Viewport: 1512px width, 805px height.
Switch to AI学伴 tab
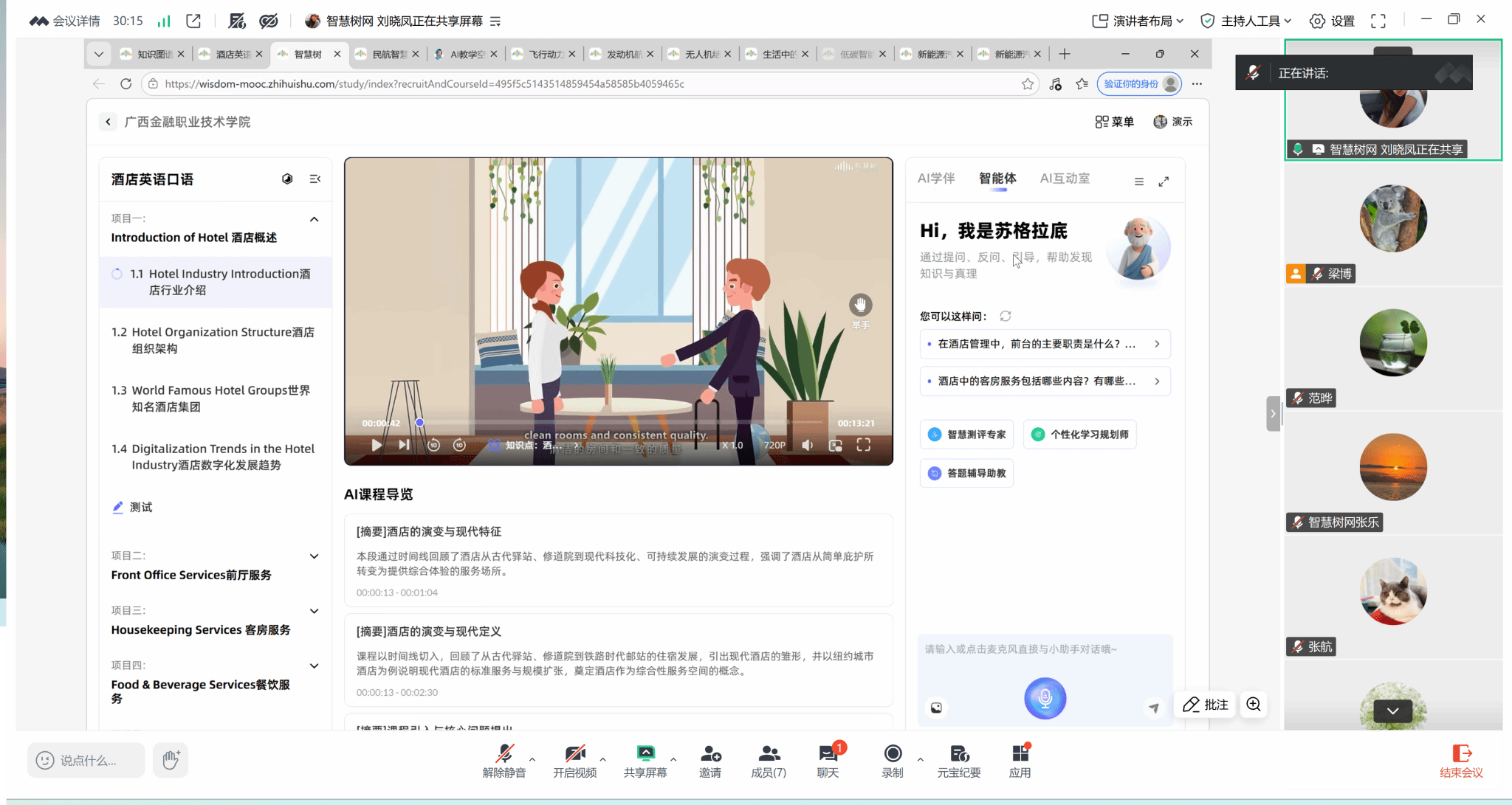pos(936,179)
